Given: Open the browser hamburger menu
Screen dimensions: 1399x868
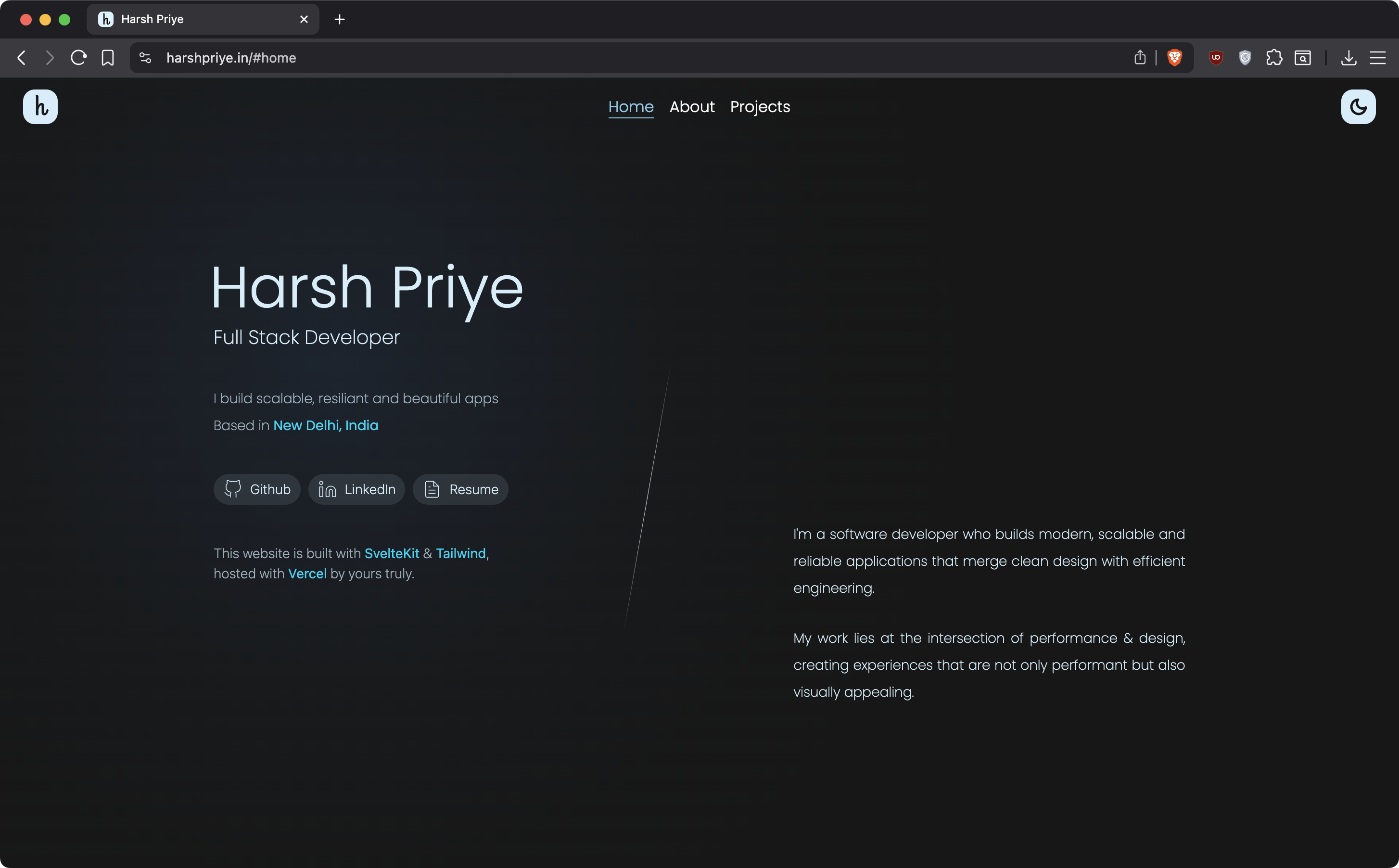Looking at the screenshot, I should (x=1377, y=57).
